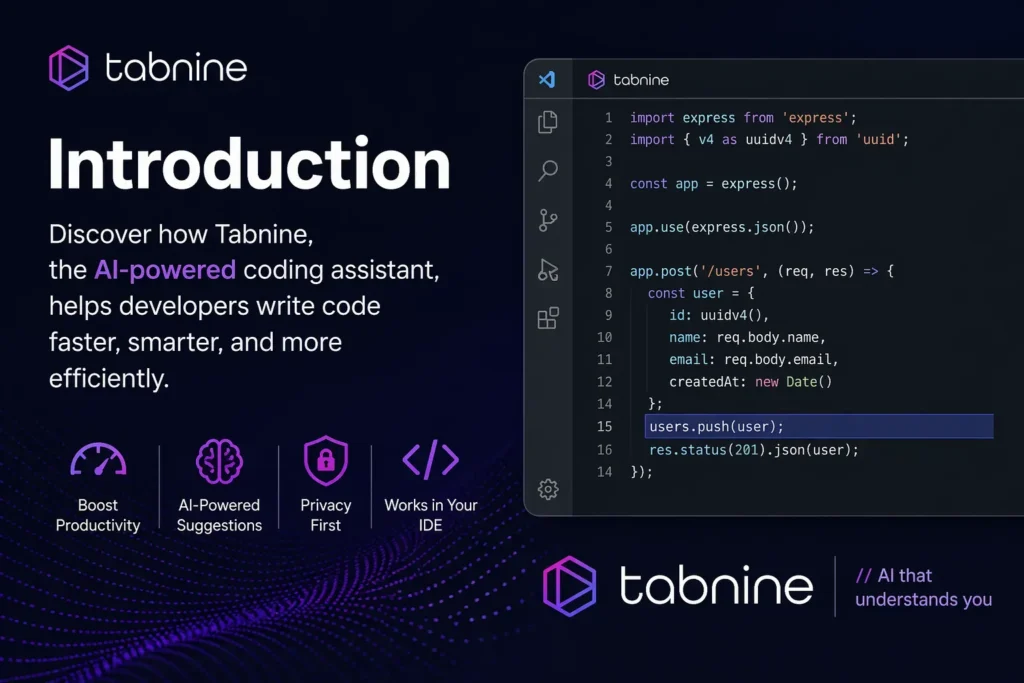Click the Privacy First label
The height and width of the screenshot is (683, 1024).
click(325, 515)
